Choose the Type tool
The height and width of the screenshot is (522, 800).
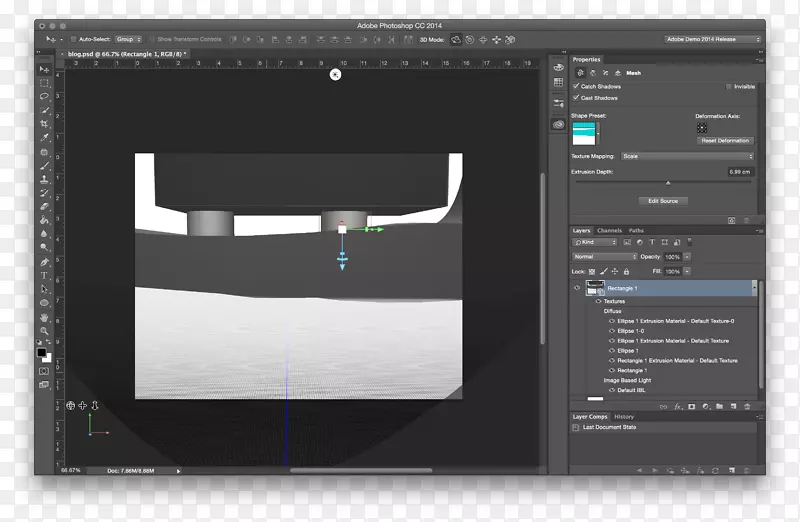[x=44, y=275]
